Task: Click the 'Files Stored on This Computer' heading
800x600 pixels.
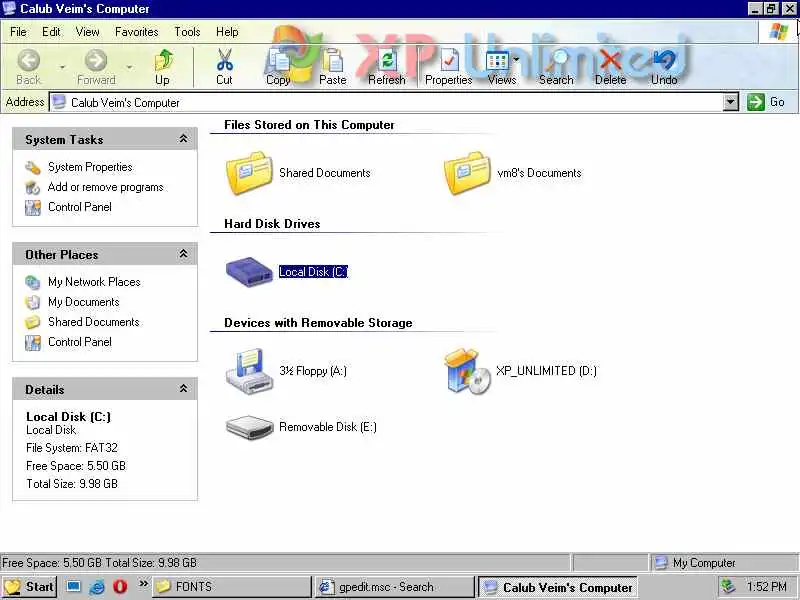Action: click(x=309, y=125)
